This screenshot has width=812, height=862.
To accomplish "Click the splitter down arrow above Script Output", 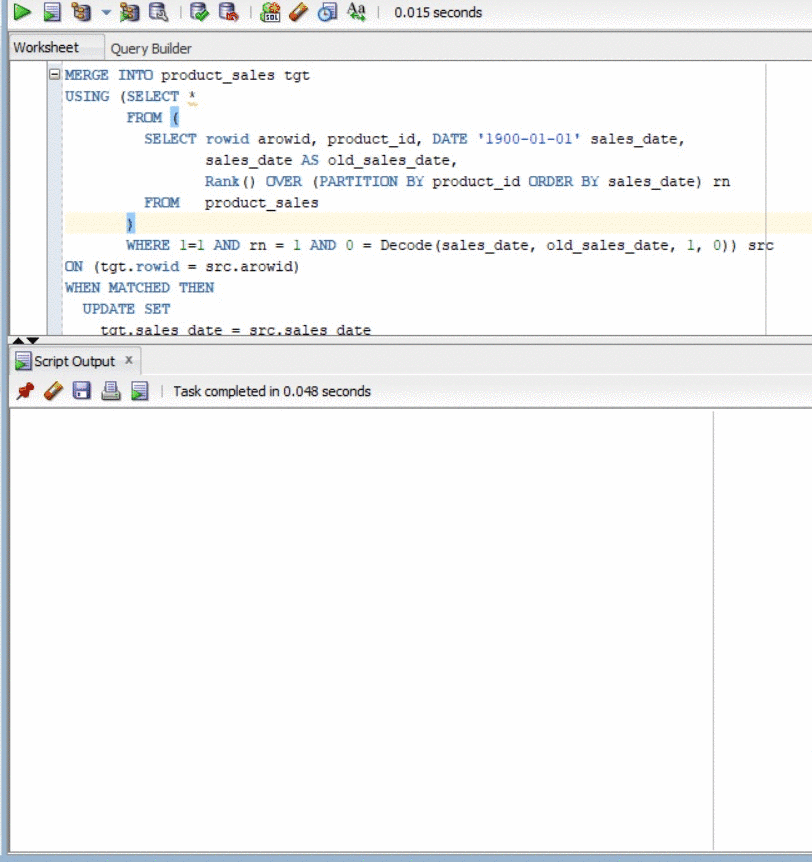I will [x=33, y=340].
